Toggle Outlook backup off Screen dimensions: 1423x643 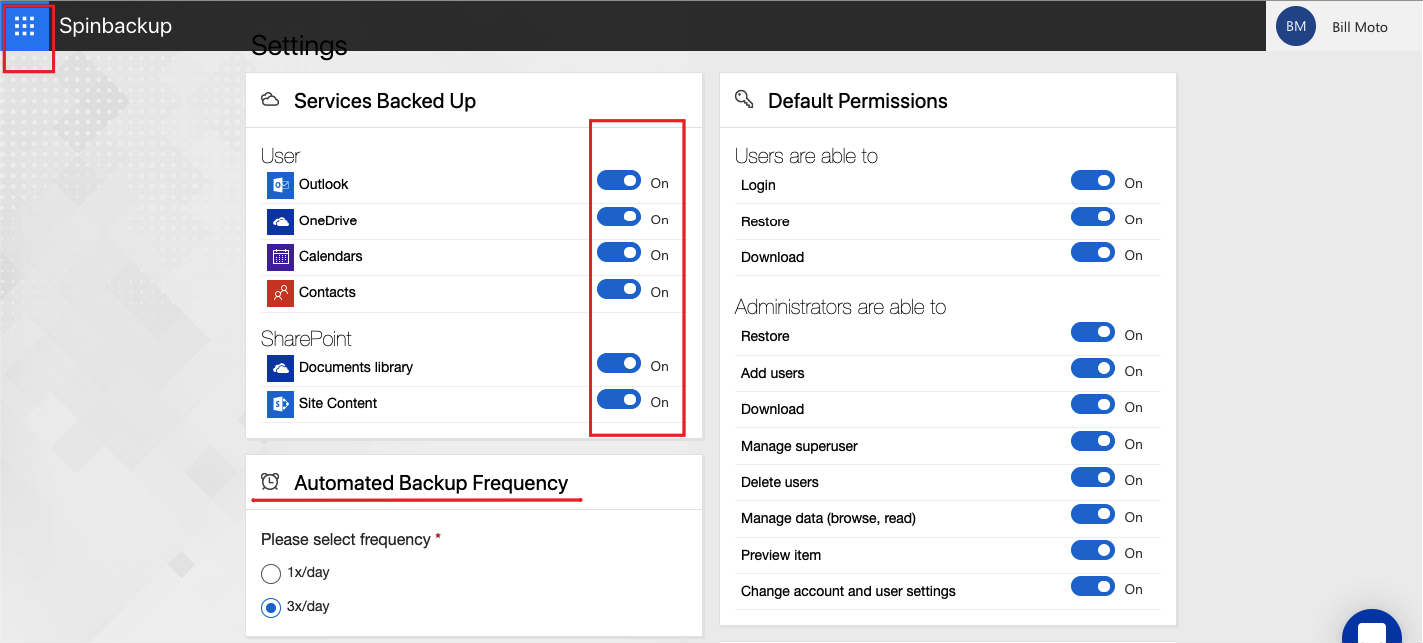pyautogui.click(x=619, y=181)
